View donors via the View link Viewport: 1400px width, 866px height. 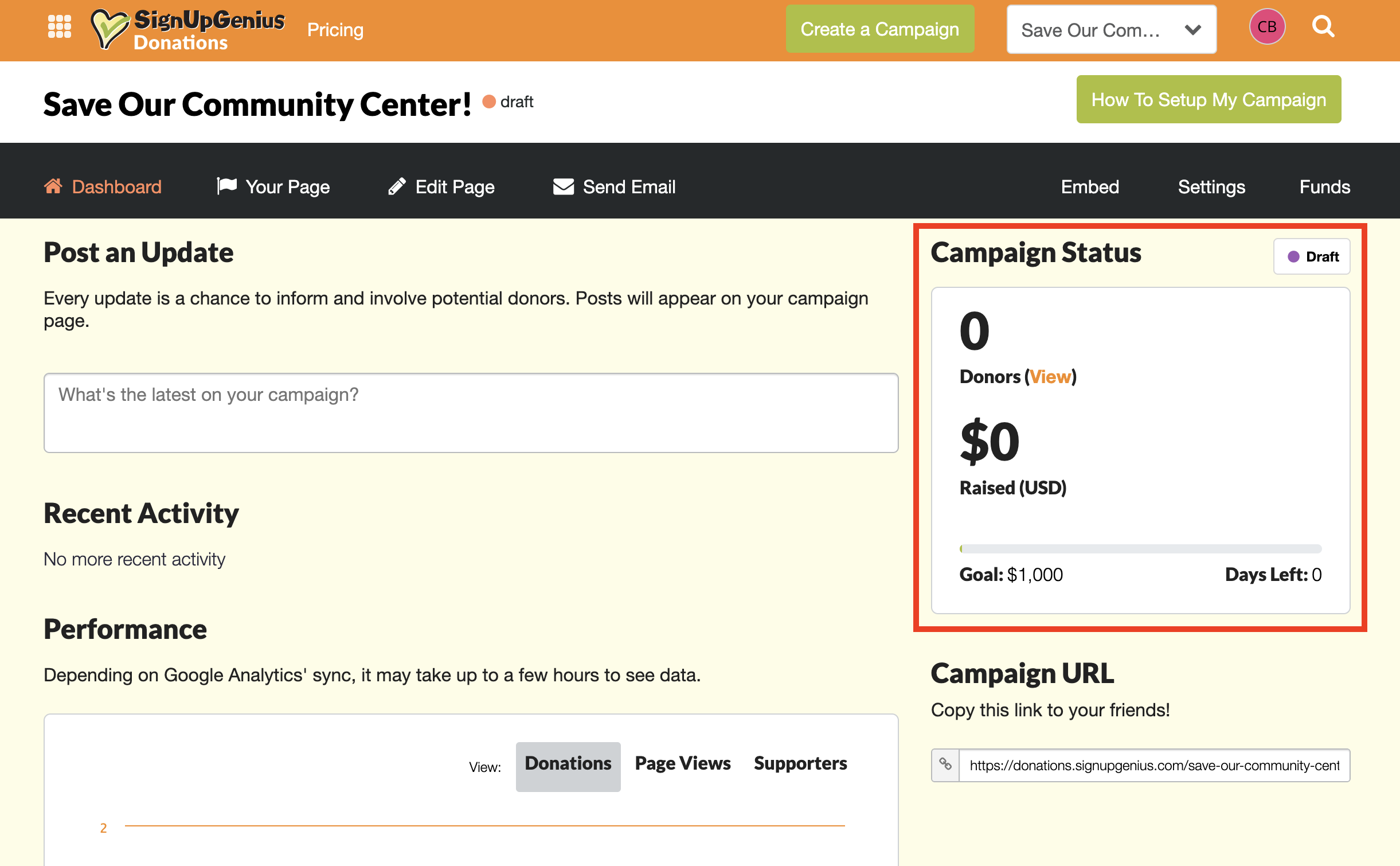[x=1050, y=377]
